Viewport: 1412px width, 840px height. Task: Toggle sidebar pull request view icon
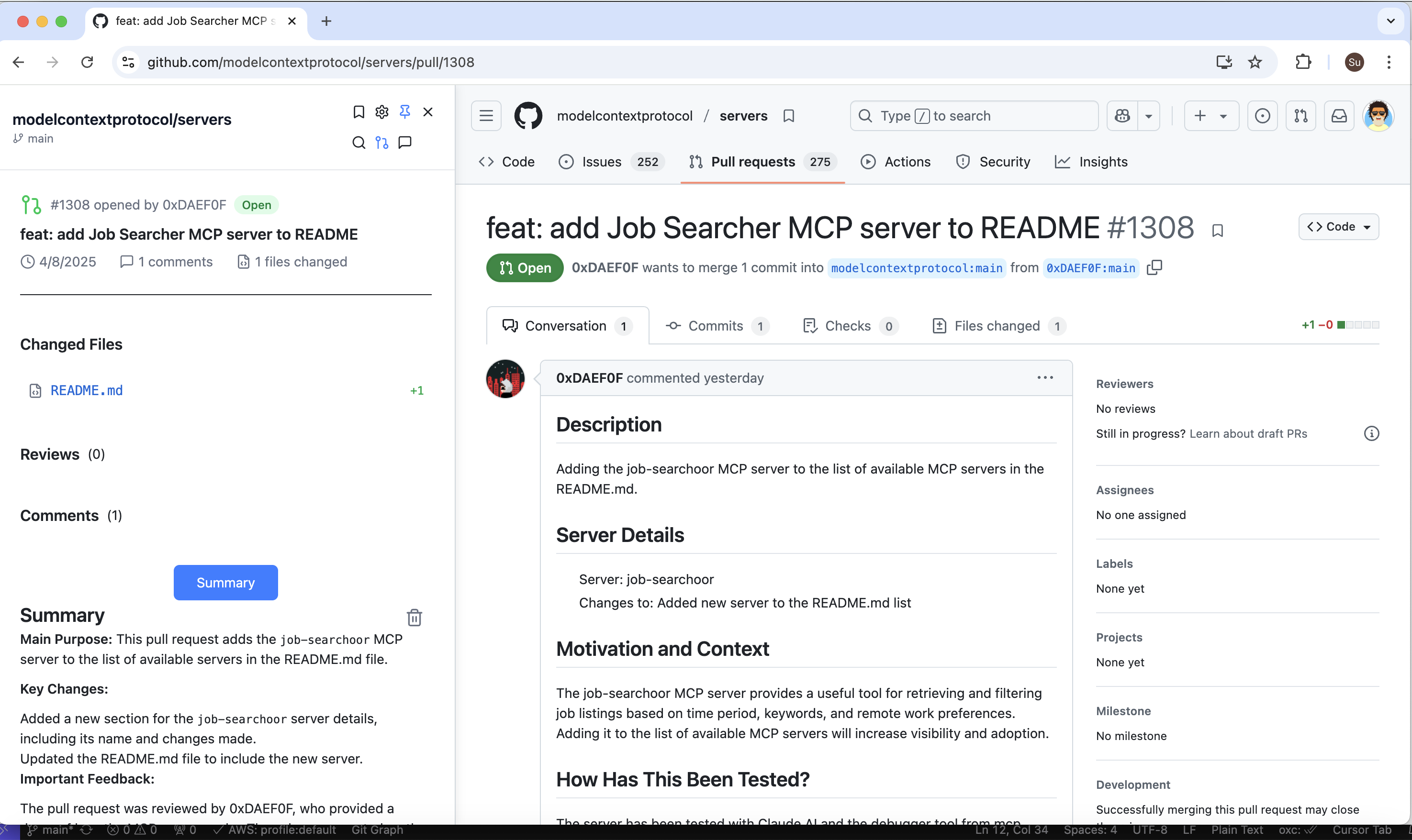click(382, 142)
